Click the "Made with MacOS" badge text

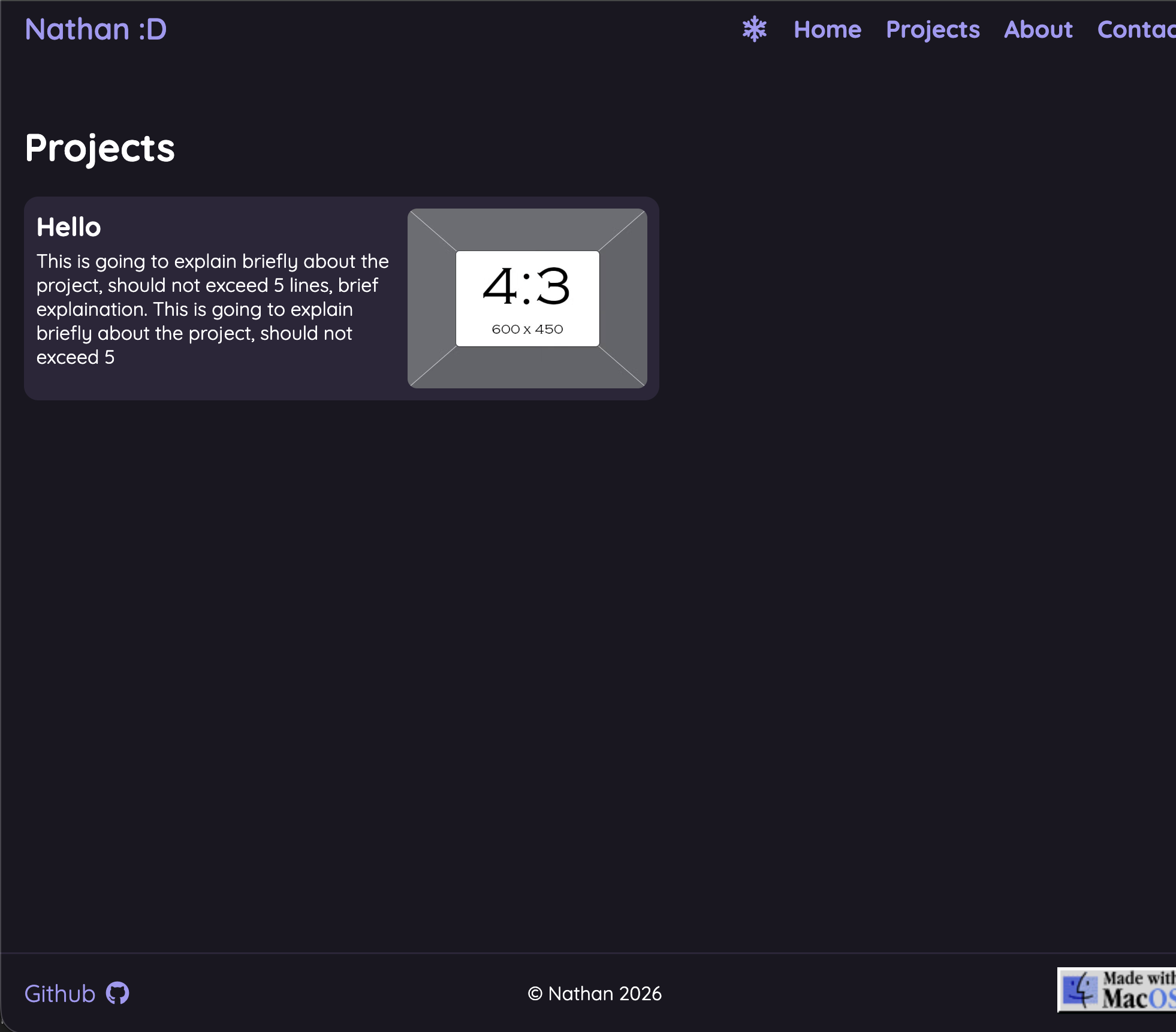coord(1139,989)
